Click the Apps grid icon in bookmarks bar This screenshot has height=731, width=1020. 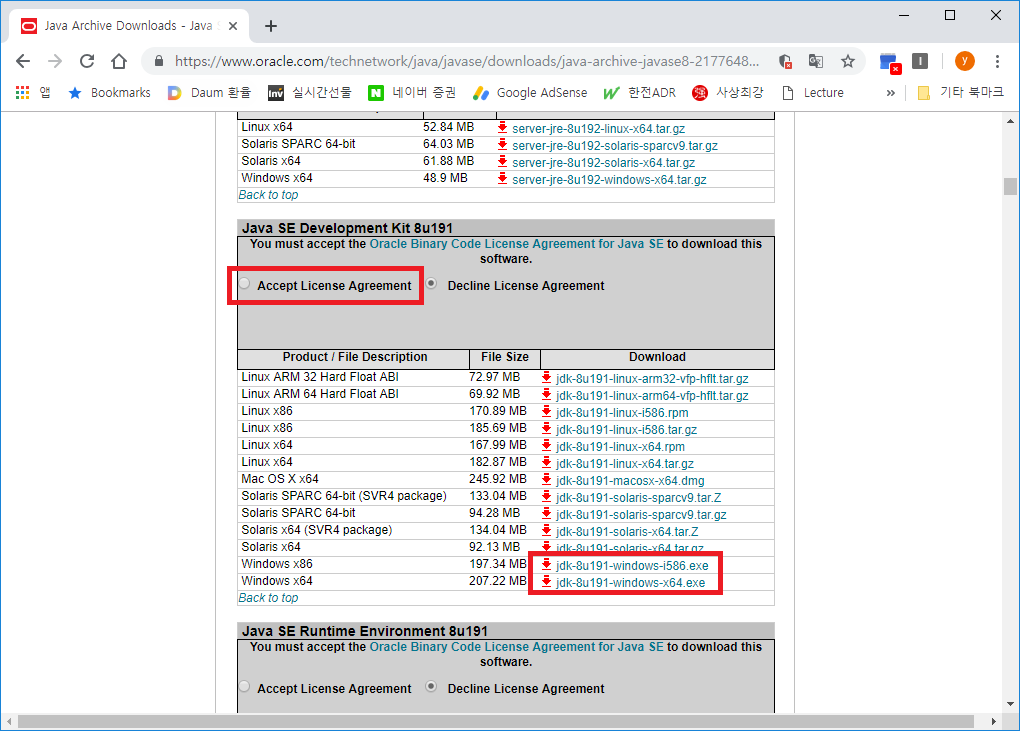22,92
